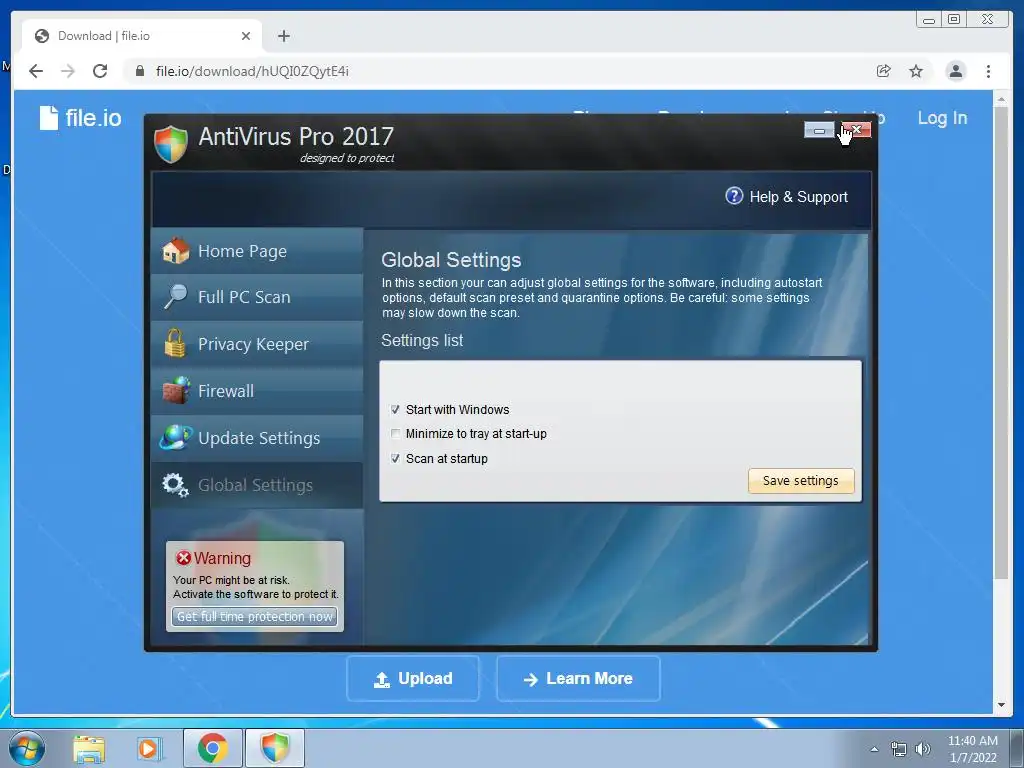Click the red Warning error icon
This screenshot has width=1024, height=768.
tap(184, 558)
